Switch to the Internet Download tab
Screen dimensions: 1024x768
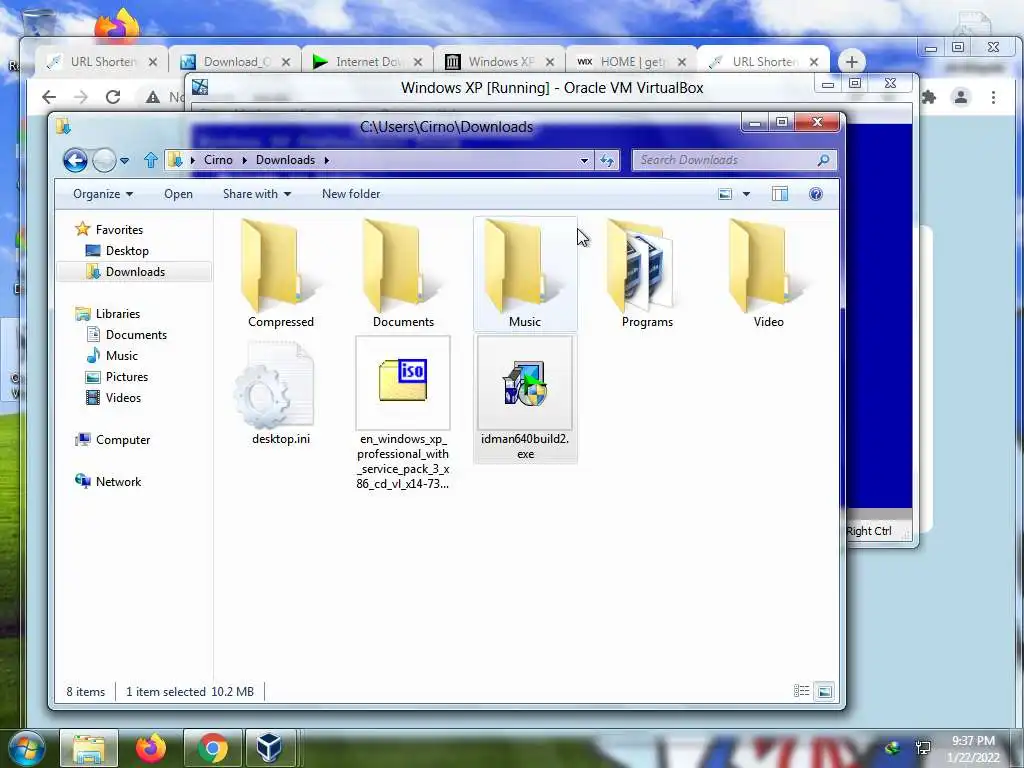pyautogui.click(x=368, y=61)
